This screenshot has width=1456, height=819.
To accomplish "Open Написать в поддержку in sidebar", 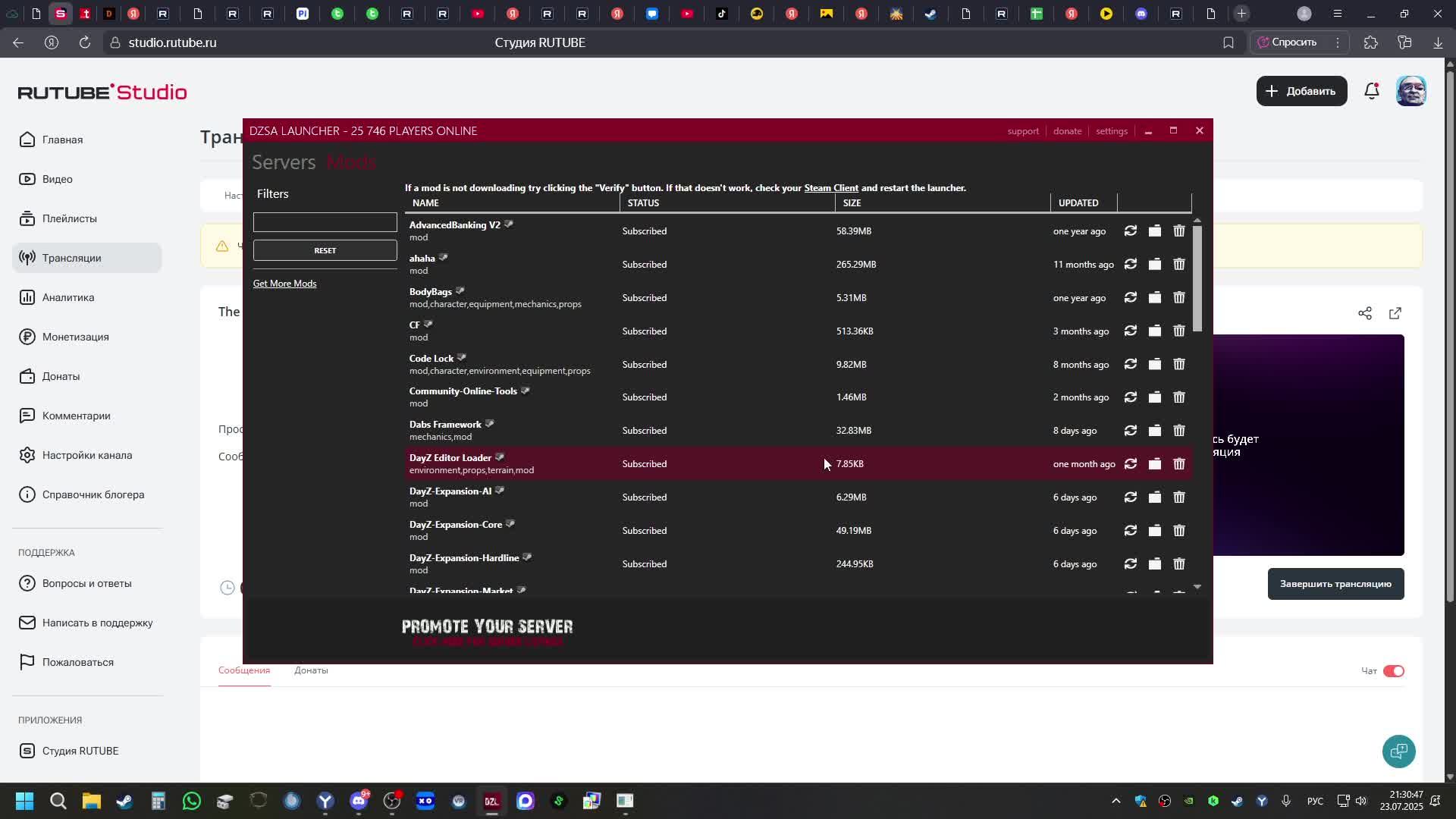I will tap(87, 623).
